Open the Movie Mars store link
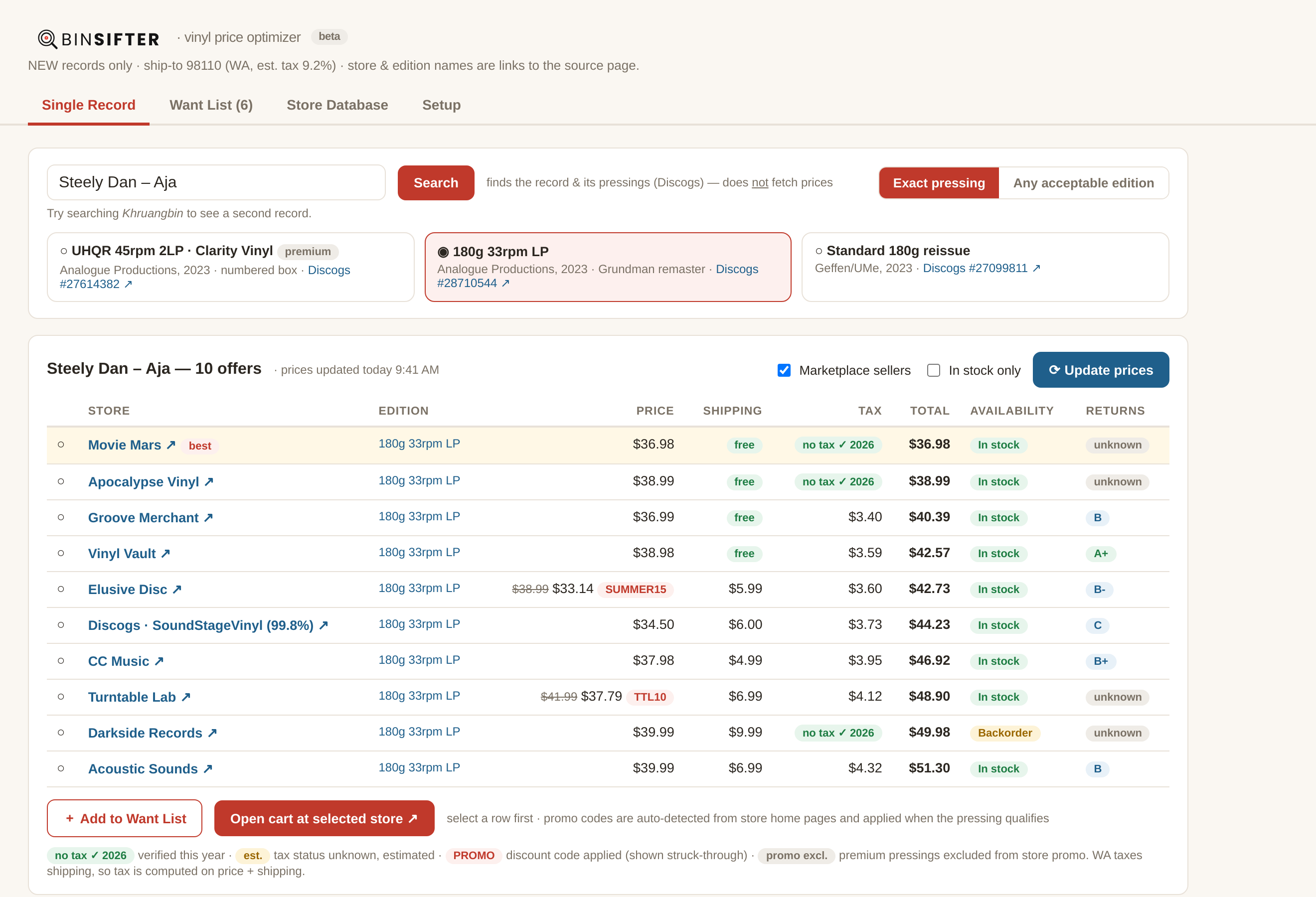 pos(132,446)
